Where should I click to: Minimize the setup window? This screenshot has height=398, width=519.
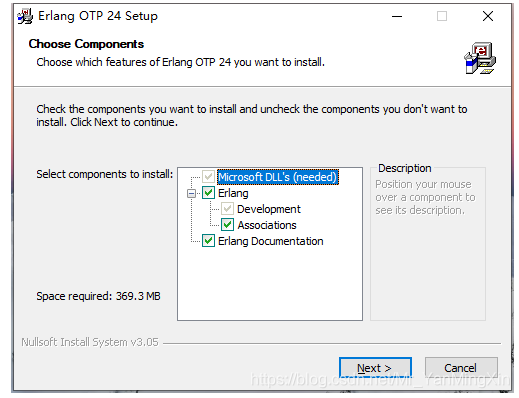coord(397,16)
